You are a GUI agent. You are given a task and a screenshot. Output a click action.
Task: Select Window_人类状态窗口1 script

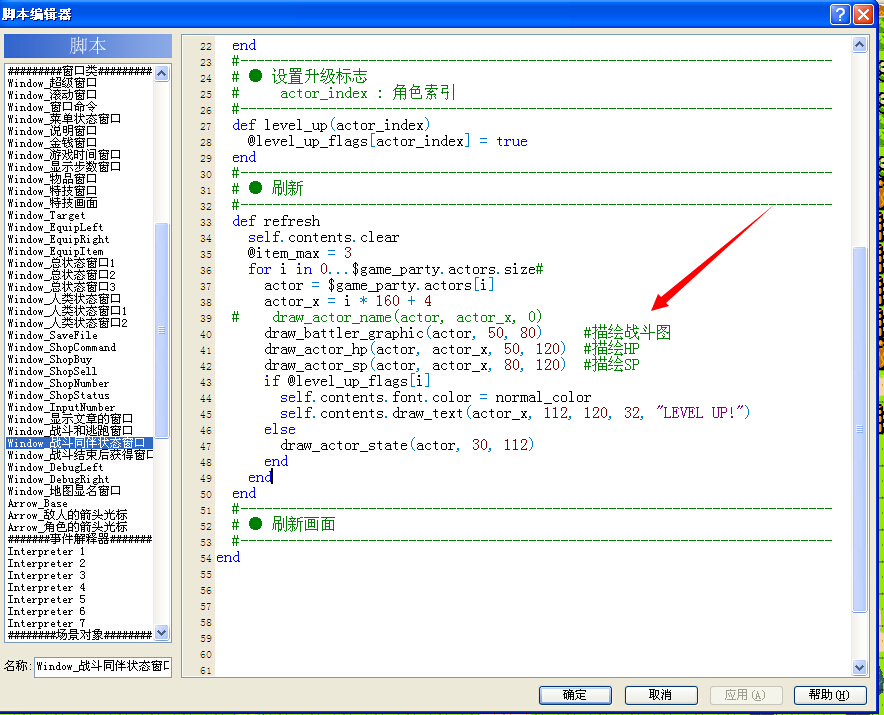67,311
